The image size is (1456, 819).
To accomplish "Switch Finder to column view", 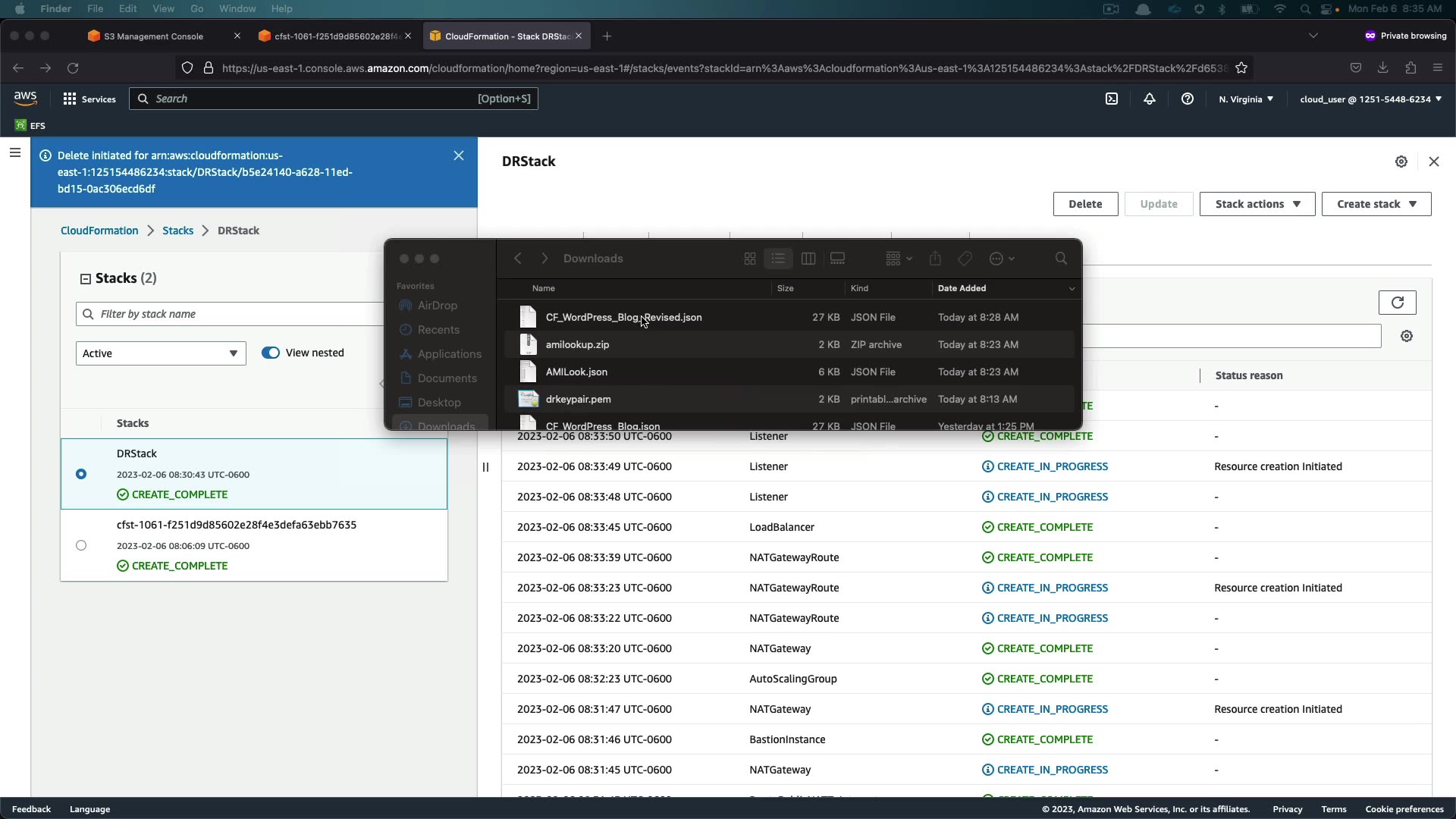I will 808,259.
